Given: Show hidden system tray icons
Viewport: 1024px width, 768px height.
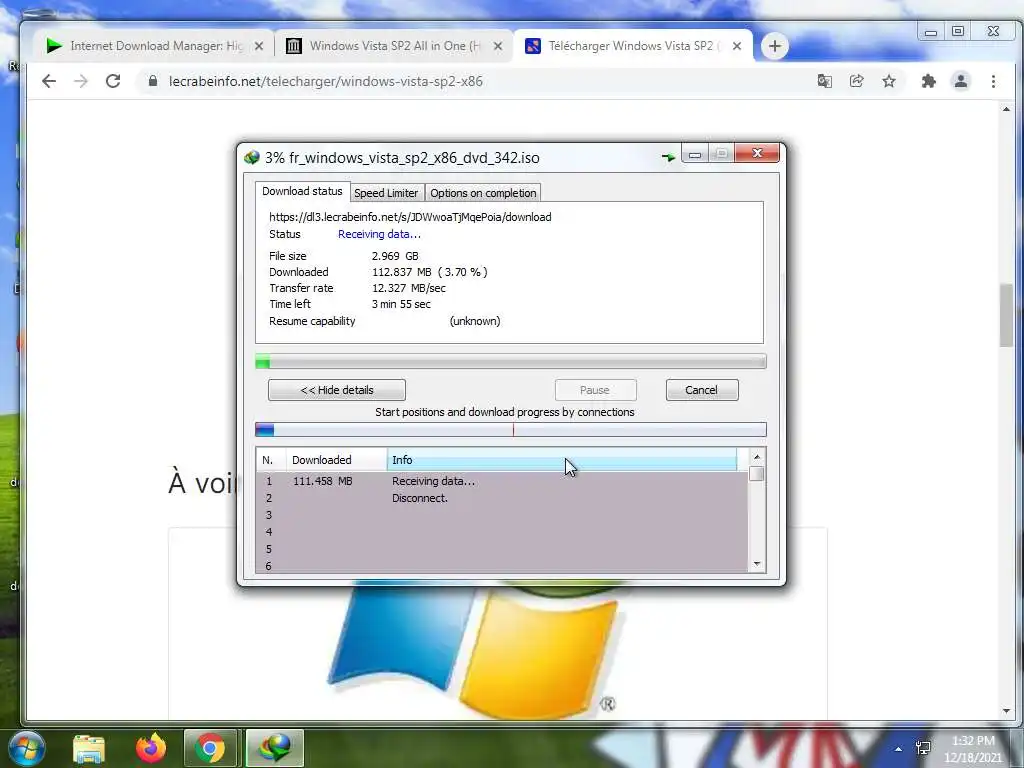Looking at the screenshot, I should tap(899, 749).
